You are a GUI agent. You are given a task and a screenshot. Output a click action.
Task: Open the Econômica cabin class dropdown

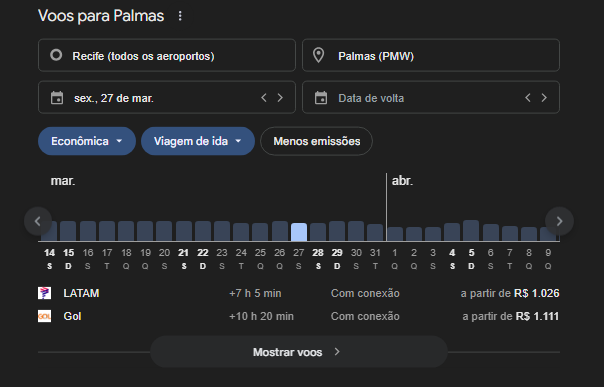click(x=87, y=141)
